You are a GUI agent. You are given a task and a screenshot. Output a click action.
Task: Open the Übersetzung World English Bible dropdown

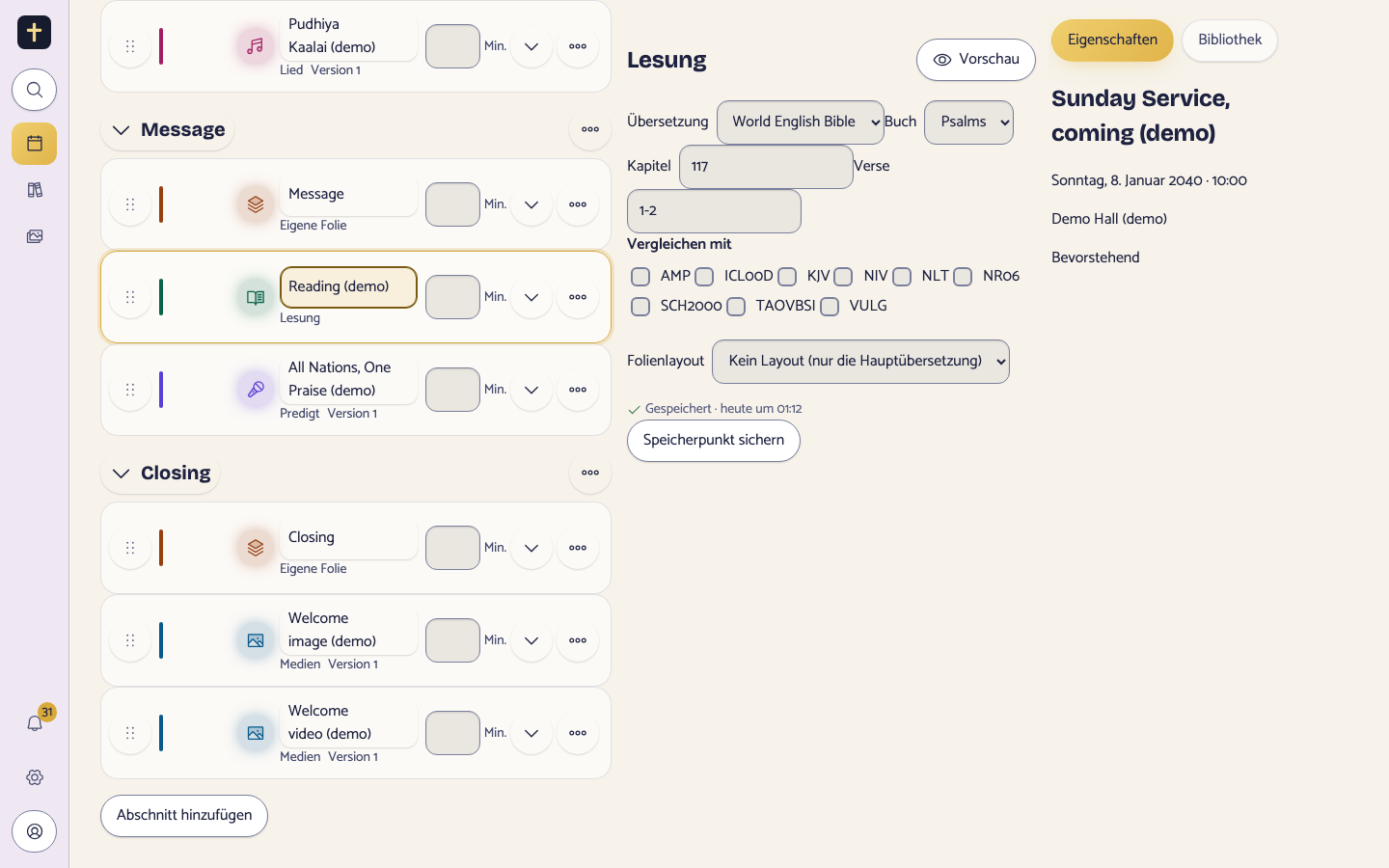click(x=801, y=122)
